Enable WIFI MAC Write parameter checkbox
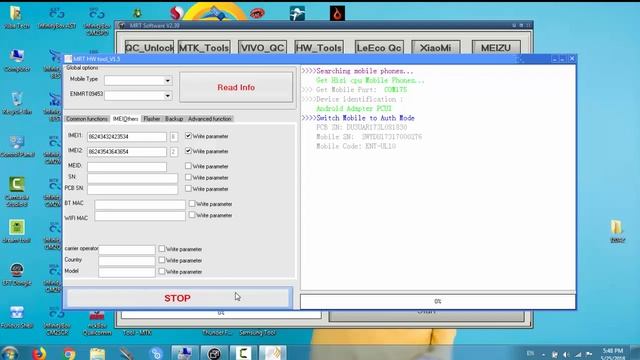 tap(192, 215)
